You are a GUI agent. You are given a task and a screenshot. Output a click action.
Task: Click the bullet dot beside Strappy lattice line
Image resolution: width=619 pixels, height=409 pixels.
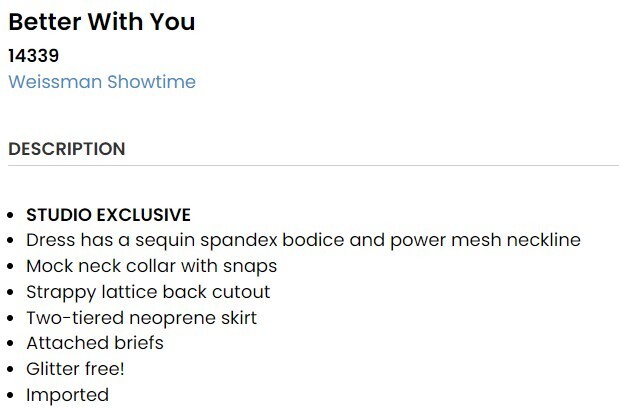point(11,293)
